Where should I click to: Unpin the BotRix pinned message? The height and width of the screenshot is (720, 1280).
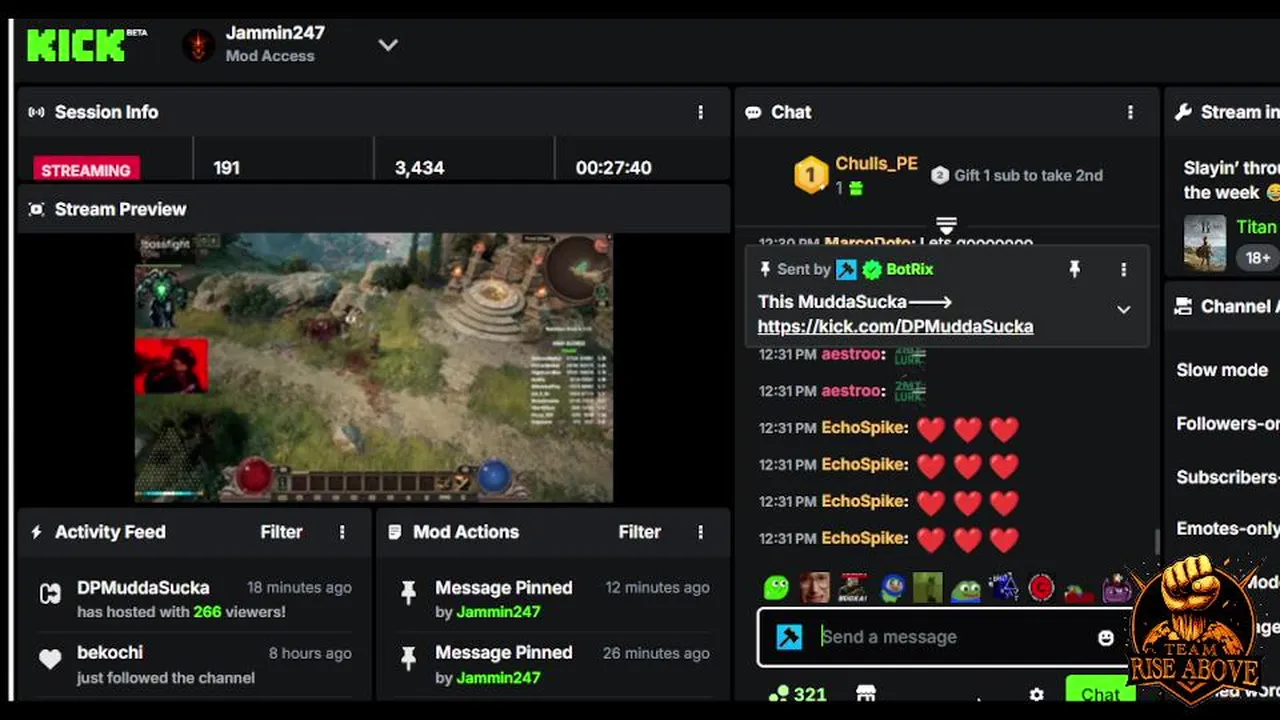point(1074,269)
